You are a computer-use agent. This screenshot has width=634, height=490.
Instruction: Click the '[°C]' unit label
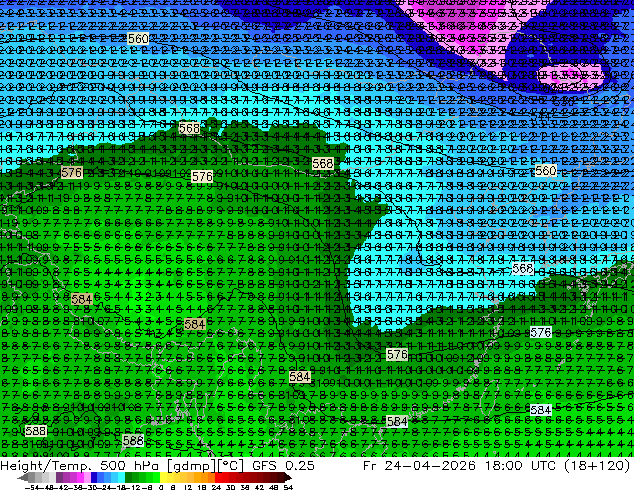pos(231,466)
